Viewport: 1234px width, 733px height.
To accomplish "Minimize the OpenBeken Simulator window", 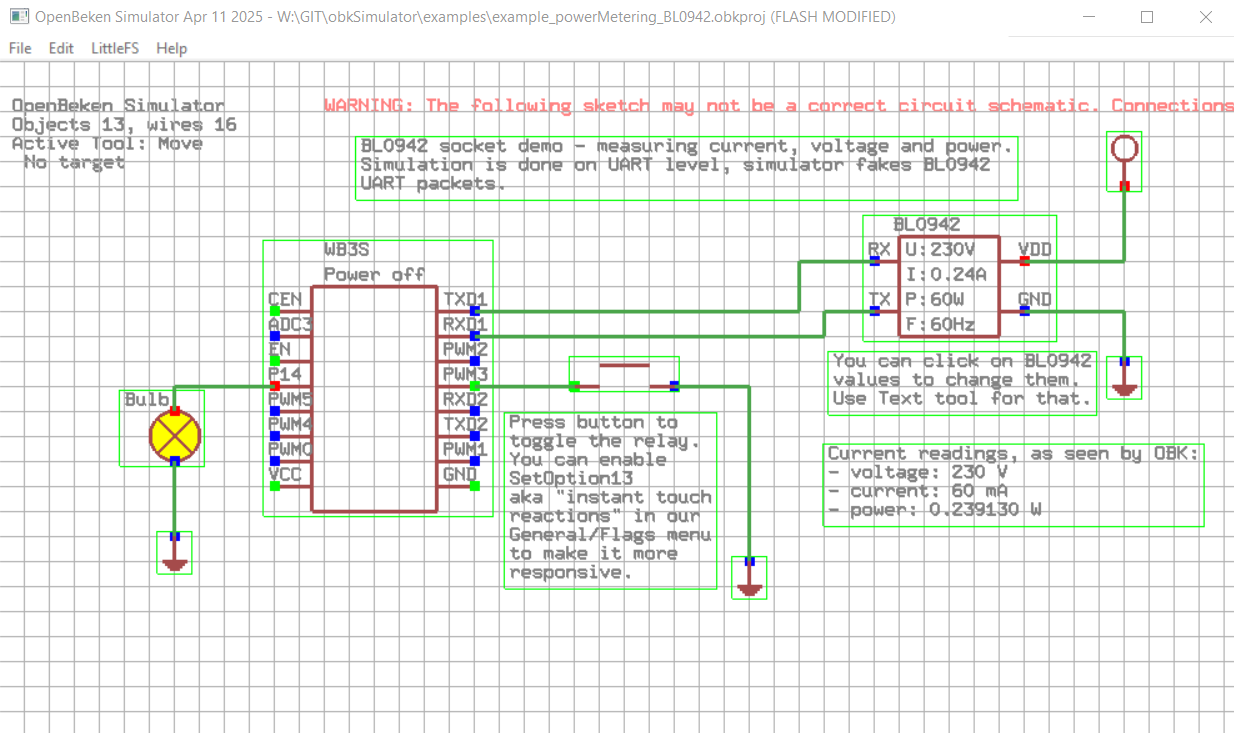I will 1091,17.
